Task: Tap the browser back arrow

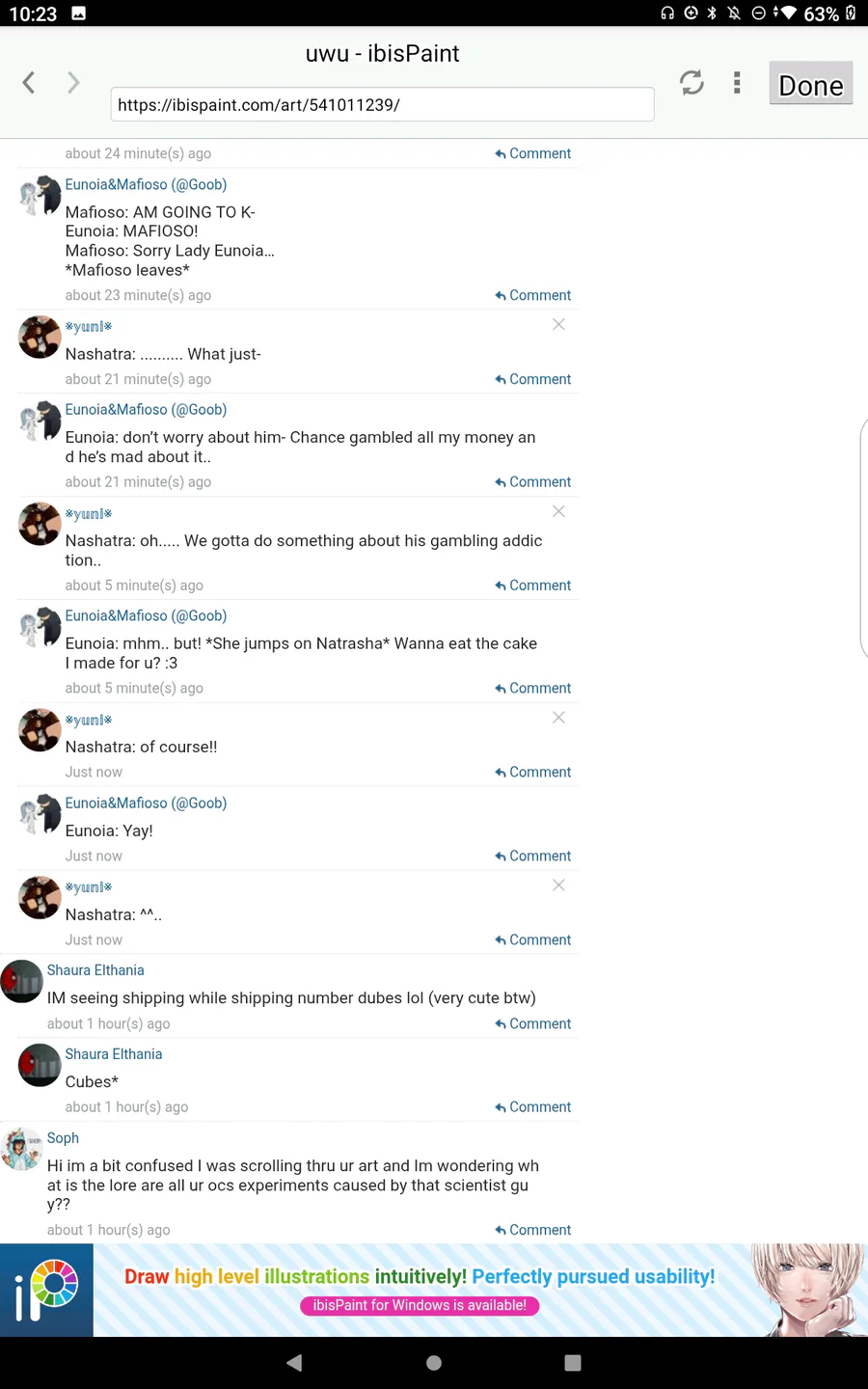Action: 29,83
